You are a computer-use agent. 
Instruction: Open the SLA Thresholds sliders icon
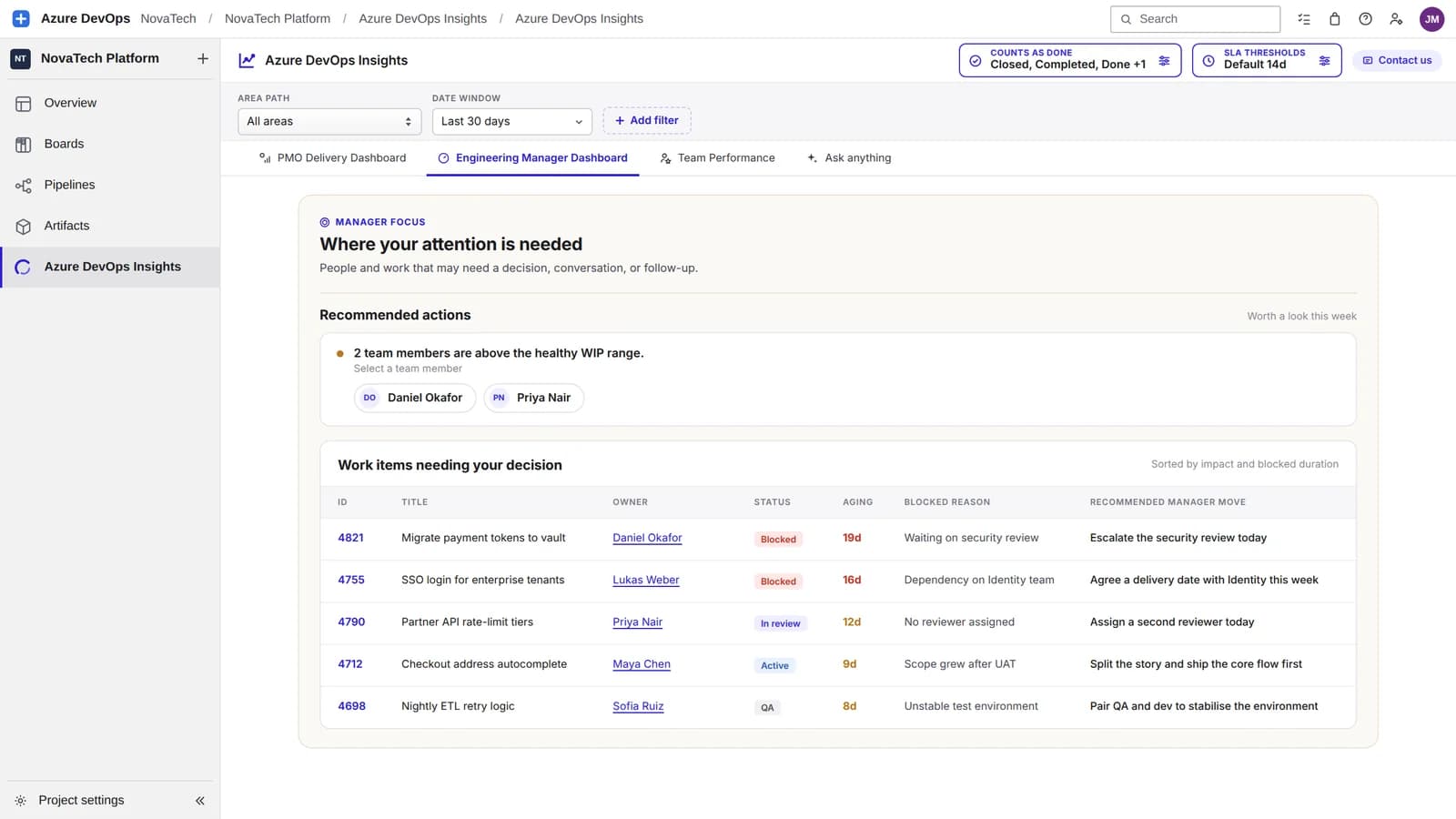(x=1324, y=61)
